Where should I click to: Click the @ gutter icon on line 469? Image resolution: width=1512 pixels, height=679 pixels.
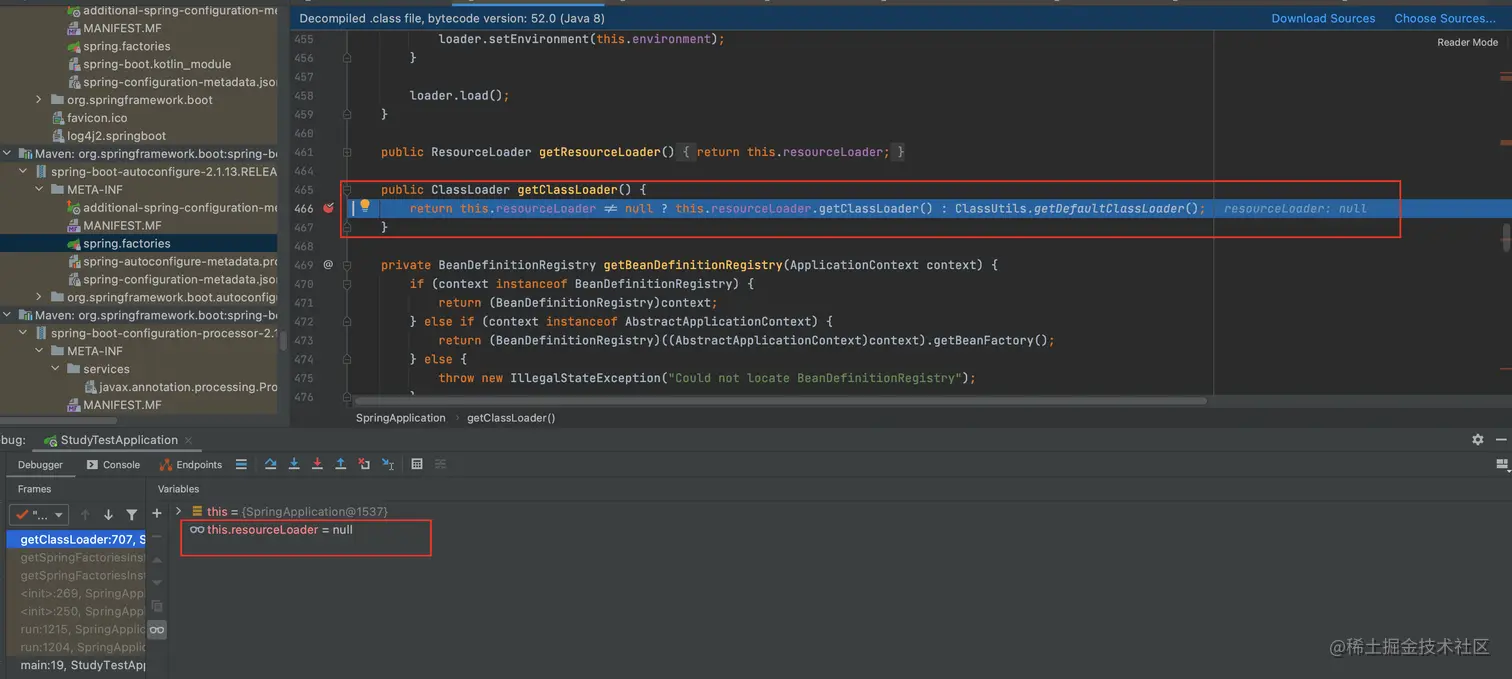click(x=328, y=265)
